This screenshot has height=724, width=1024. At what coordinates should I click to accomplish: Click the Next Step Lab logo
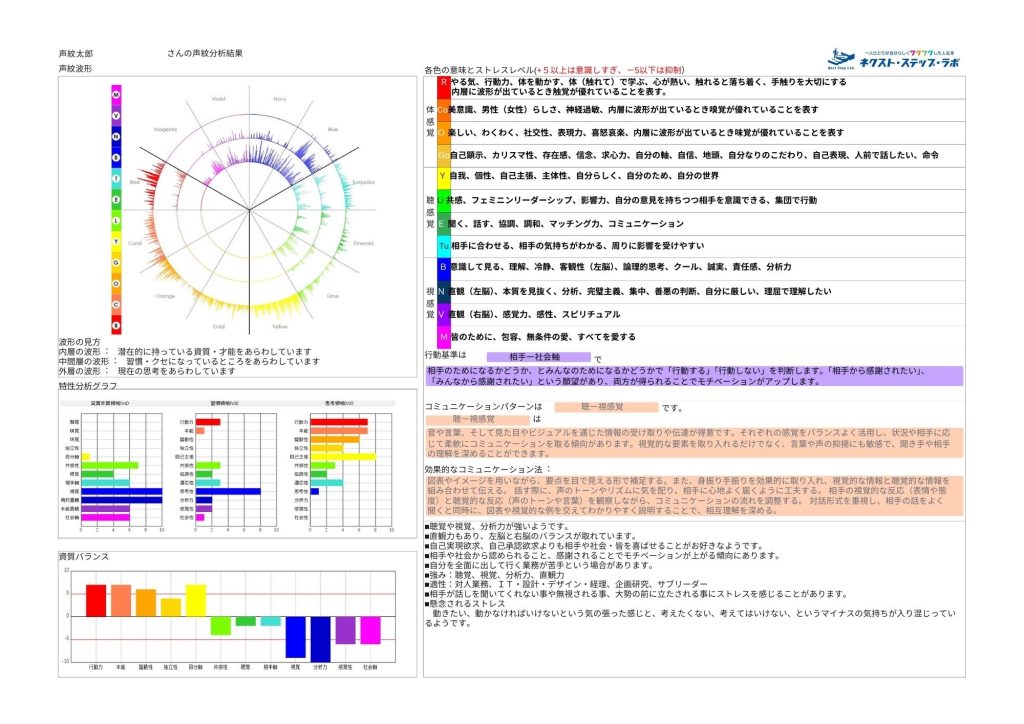click(893, 59)
